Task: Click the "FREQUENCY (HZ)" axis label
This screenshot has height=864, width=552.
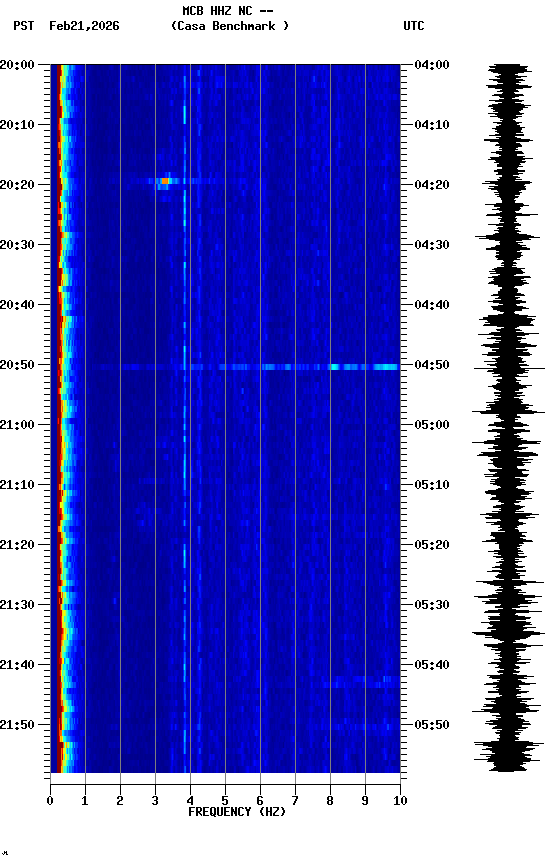Action: point(237,812)
